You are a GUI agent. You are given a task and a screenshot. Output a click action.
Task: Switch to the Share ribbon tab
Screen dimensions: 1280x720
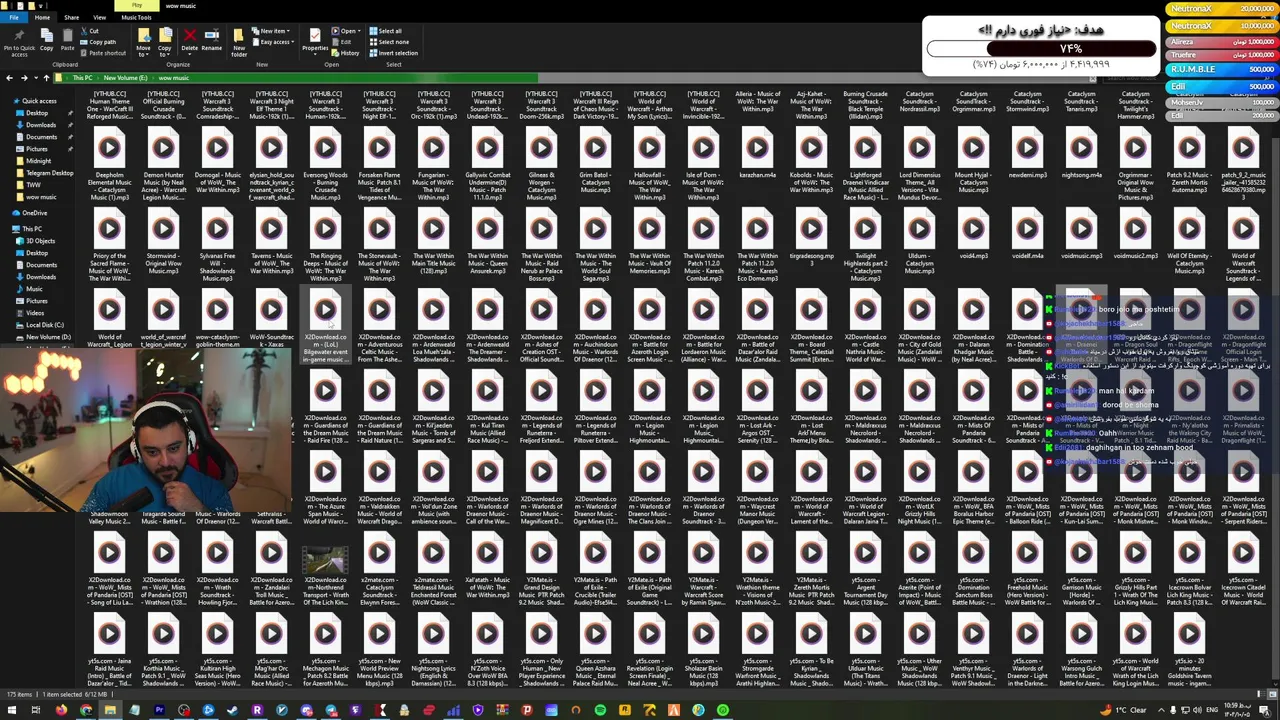click(72, 18)
